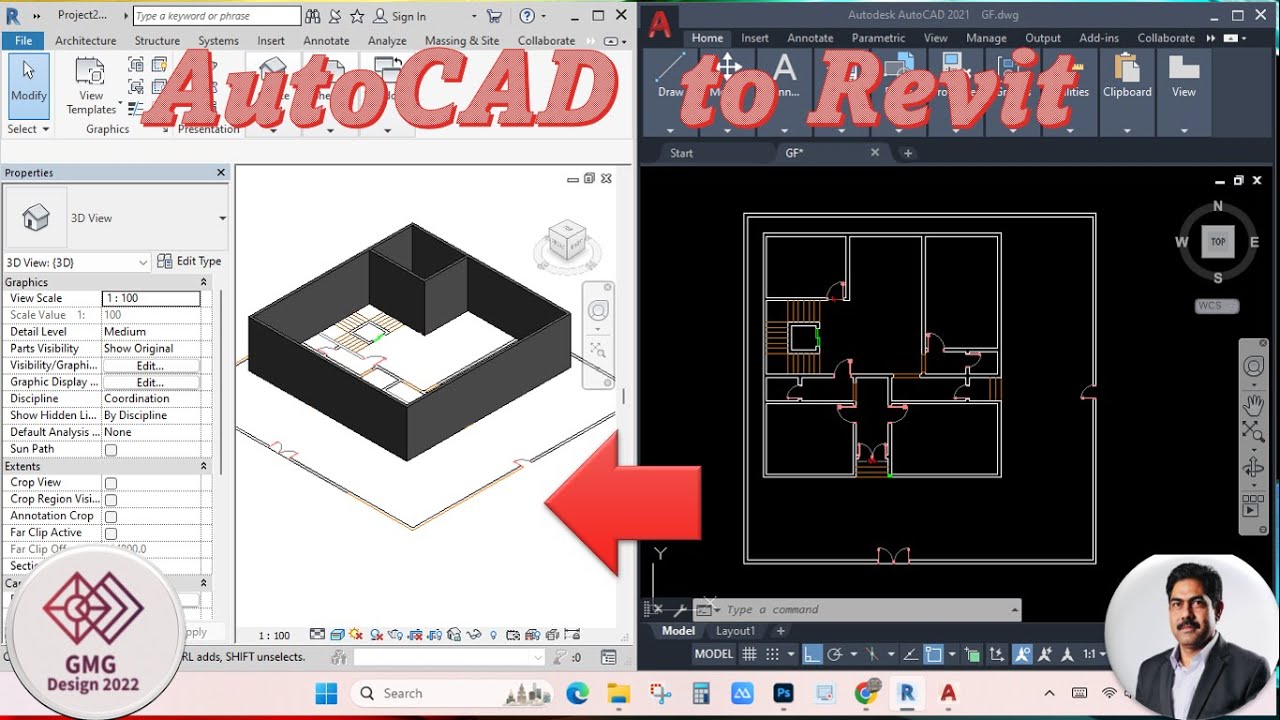Open the Windows Start menu
The height and width of the screenshot is (720, 1280).
pyautogui.click(x=326, y=693)
